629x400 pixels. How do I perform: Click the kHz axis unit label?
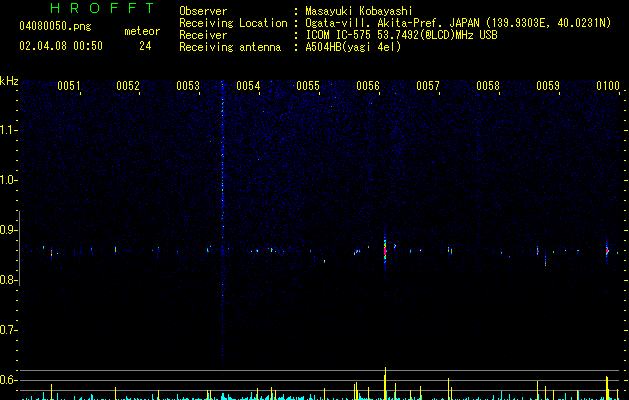click(9, 81)
